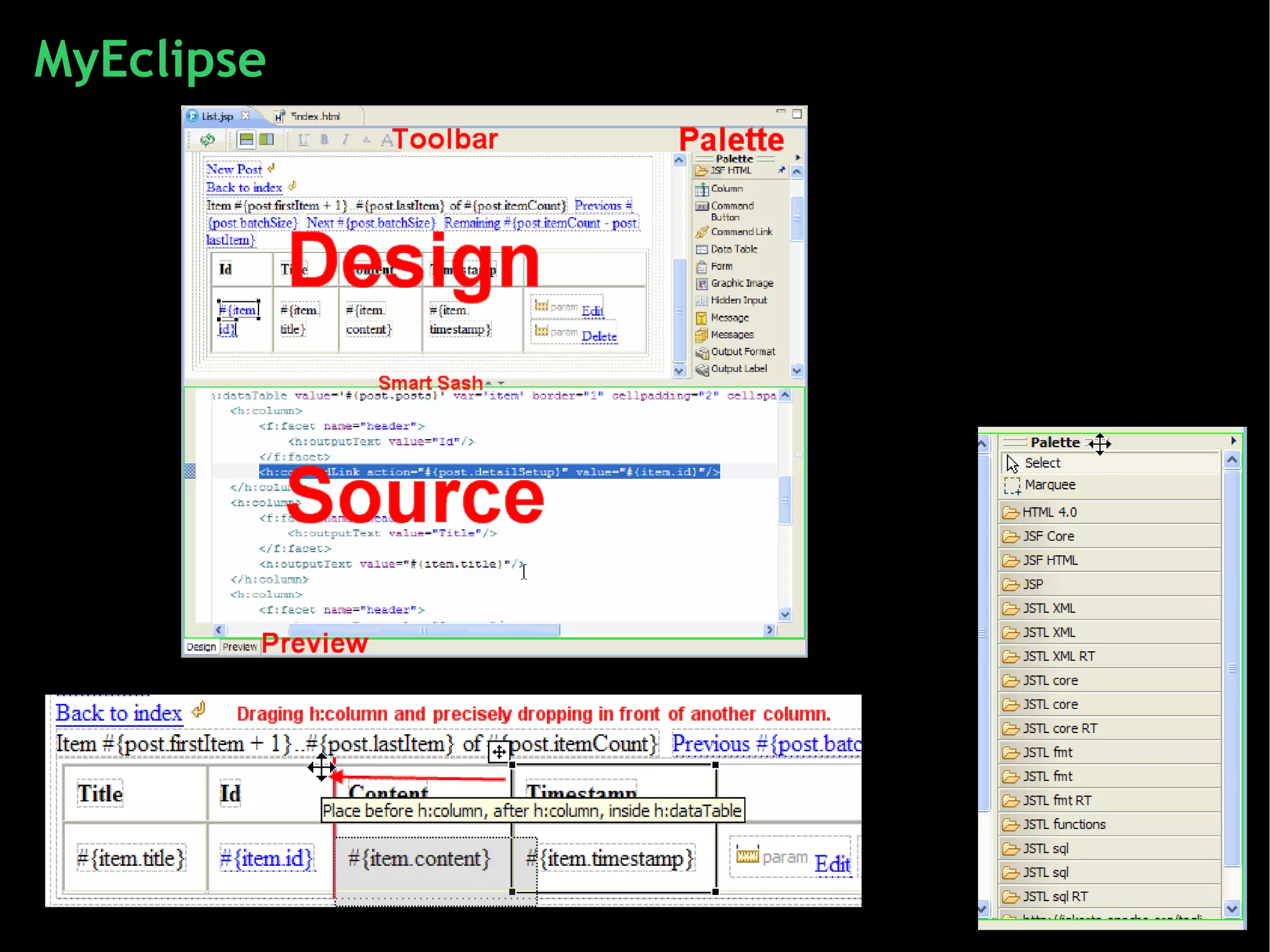This screenshot has height=952, width=1270.
Task: Pick the Data Table palette item
Action: click(x=727, y=249)
